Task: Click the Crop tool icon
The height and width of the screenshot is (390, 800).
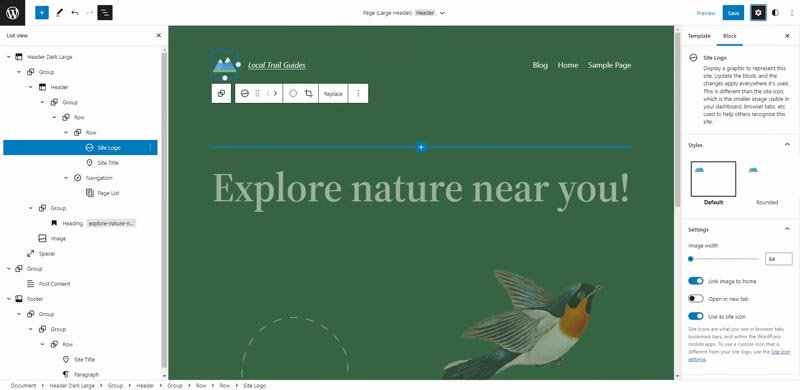Action: pyautogui.click(x=309, y=93)
